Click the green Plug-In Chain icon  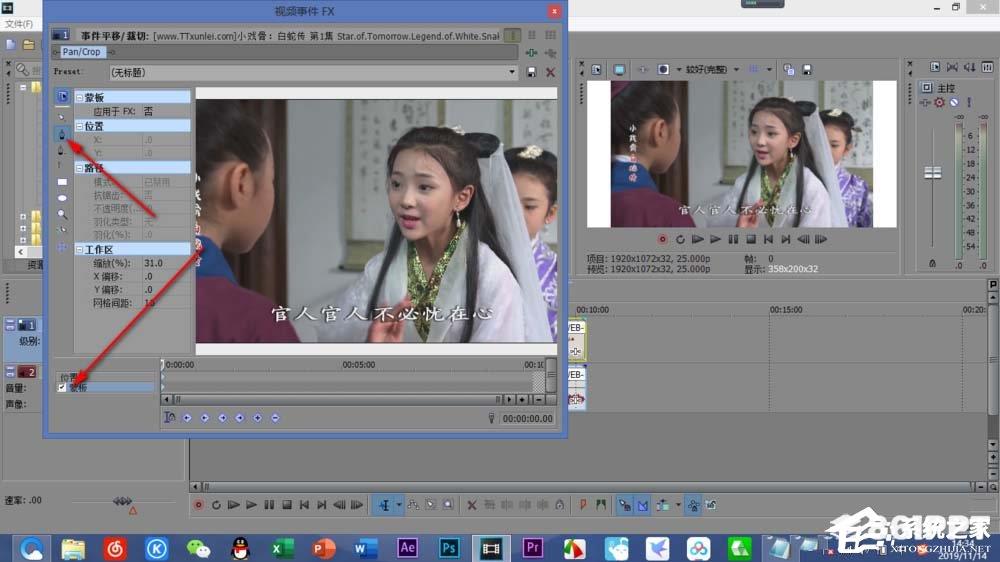(x=531, y=53)
